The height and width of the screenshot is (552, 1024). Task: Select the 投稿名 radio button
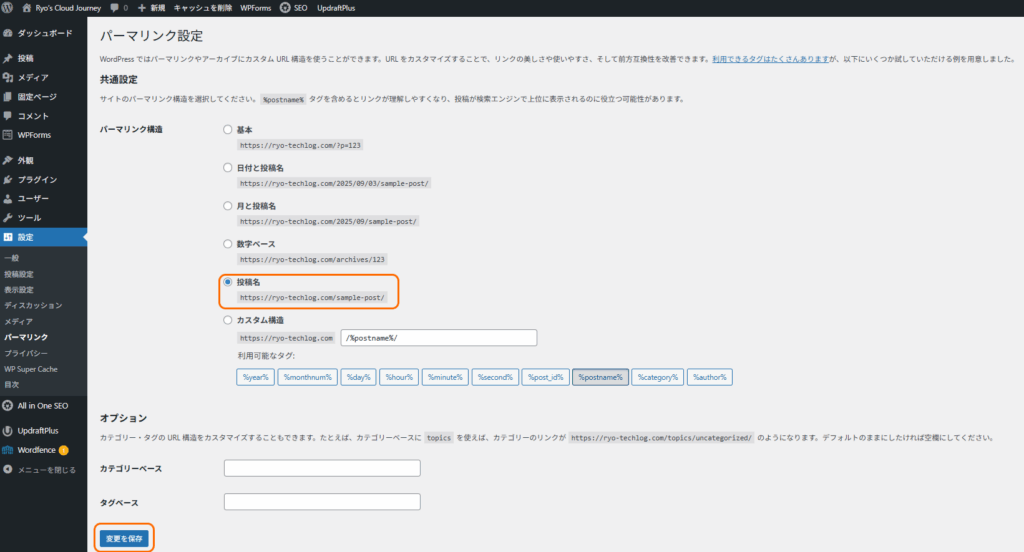227,282
